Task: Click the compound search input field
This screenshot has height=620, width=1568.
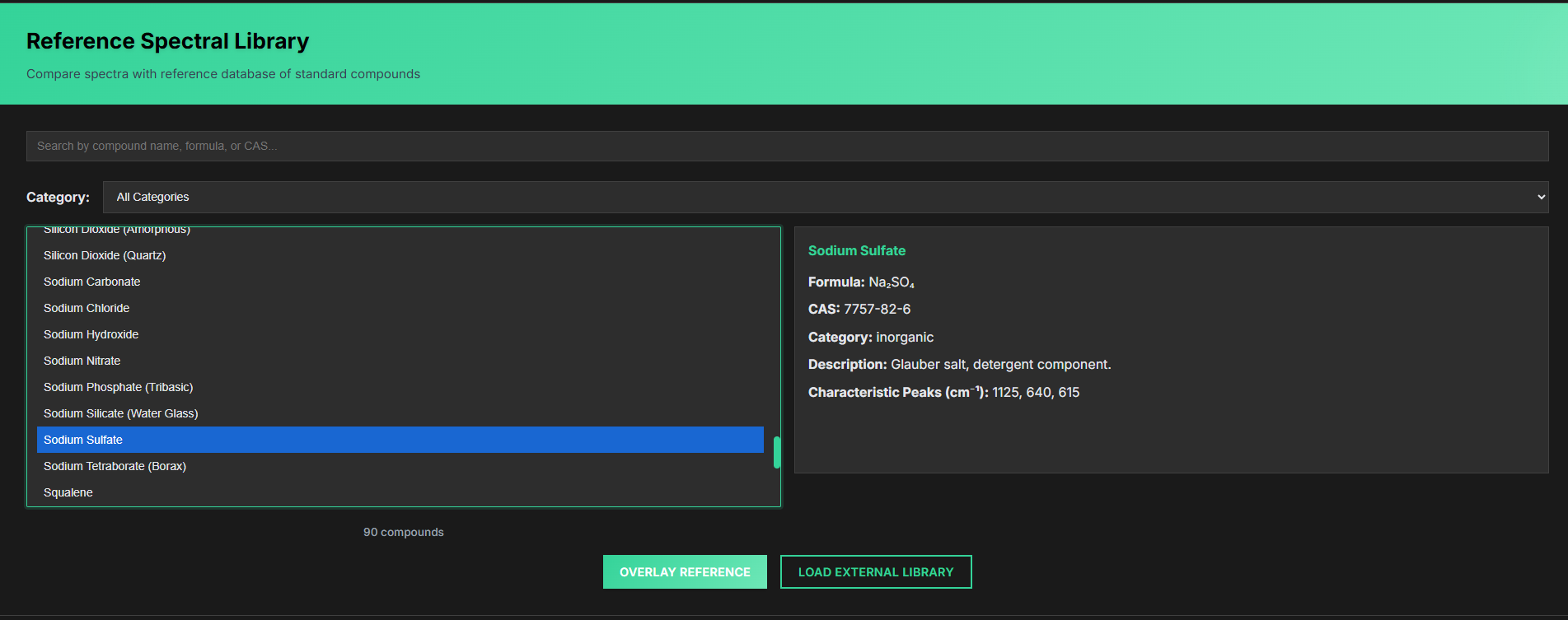Action: point(787,146)
